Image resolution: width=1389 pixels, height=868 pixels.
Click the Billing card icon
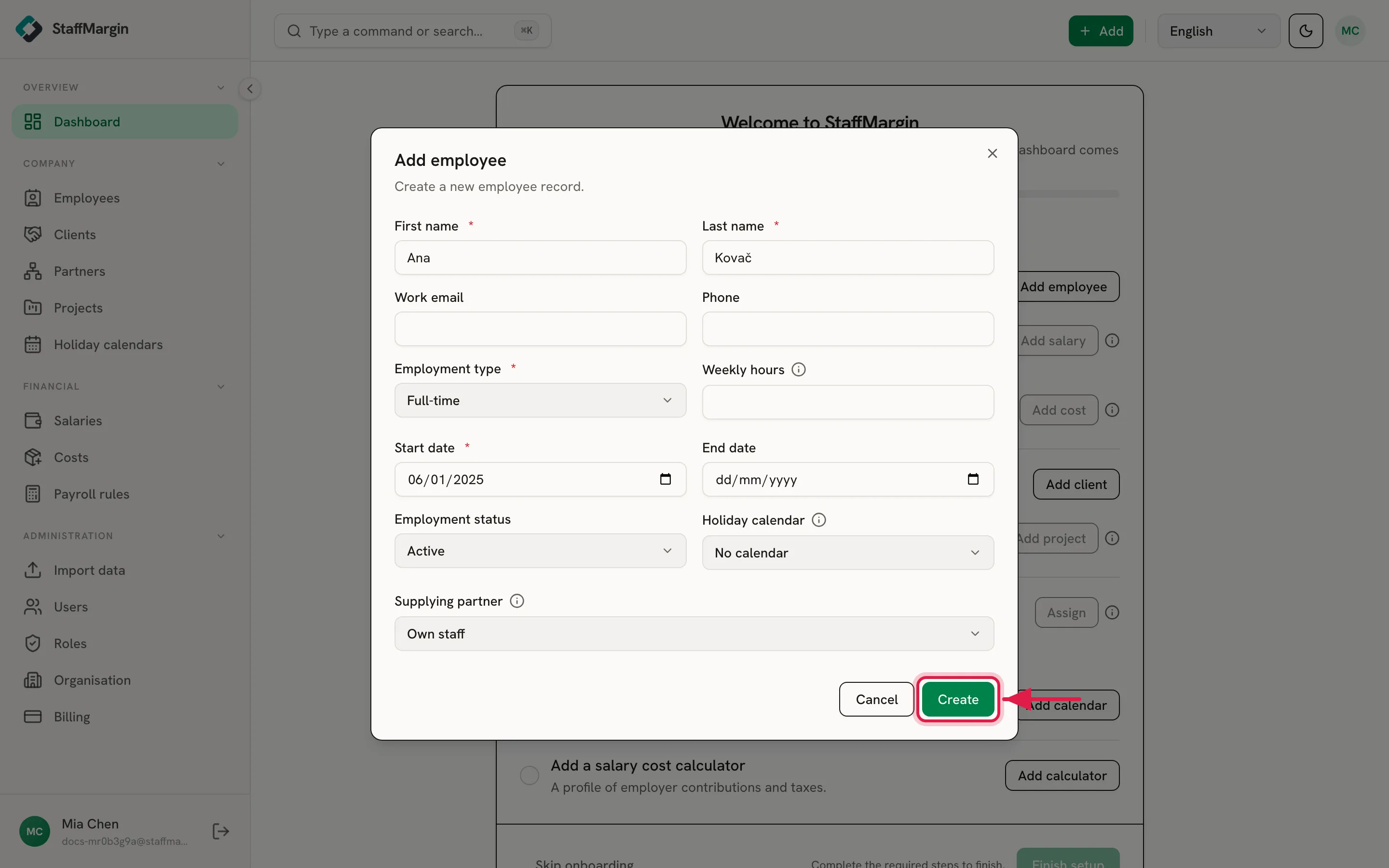click(x=33, y=717)
